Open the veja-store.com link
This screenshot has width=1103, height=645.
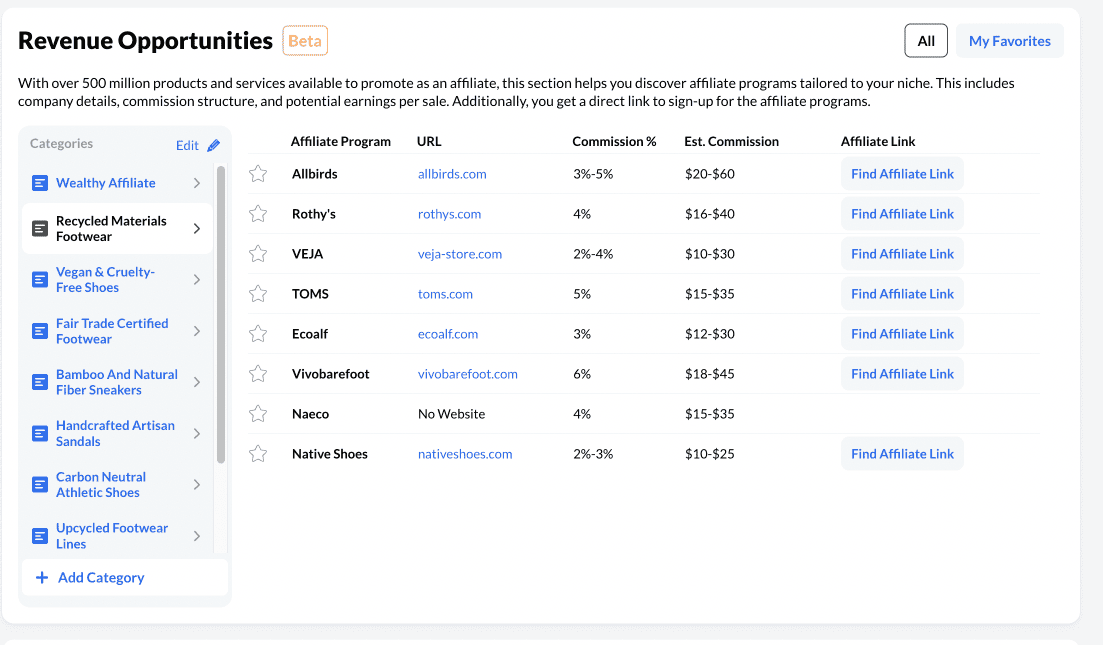(460, 254)
